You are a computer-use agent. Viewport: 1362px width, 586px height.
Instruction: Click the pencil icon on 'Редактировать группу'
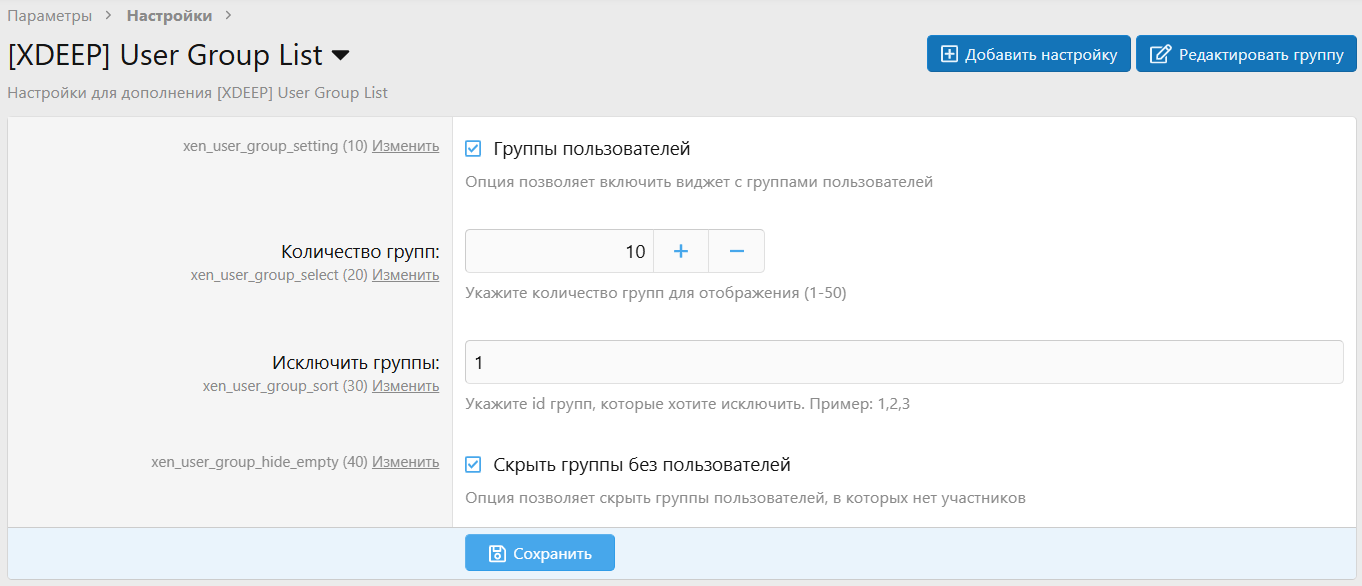coord(1161,54)
